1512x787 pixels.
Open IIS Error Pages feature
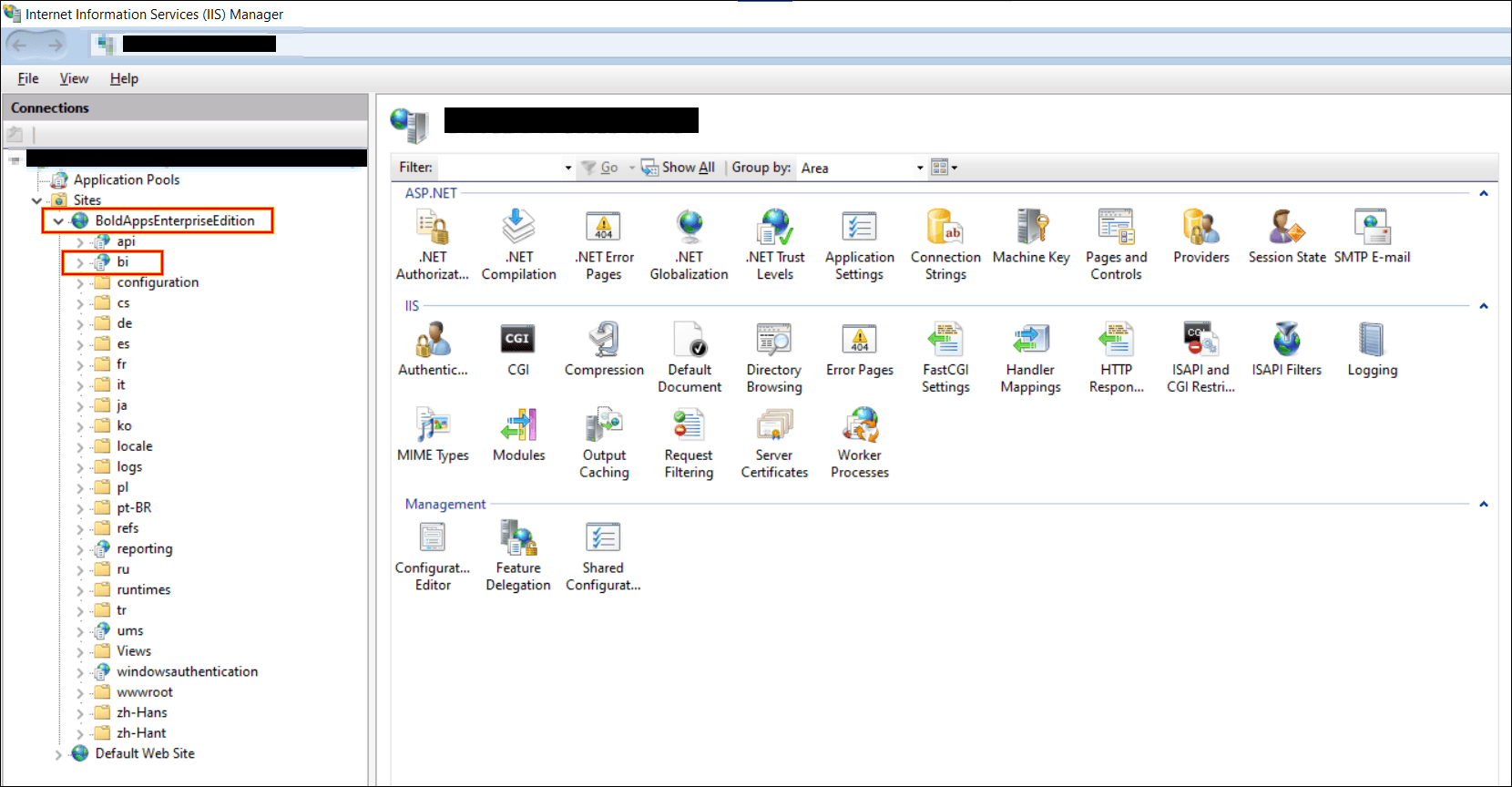click(x=860, y=350)
